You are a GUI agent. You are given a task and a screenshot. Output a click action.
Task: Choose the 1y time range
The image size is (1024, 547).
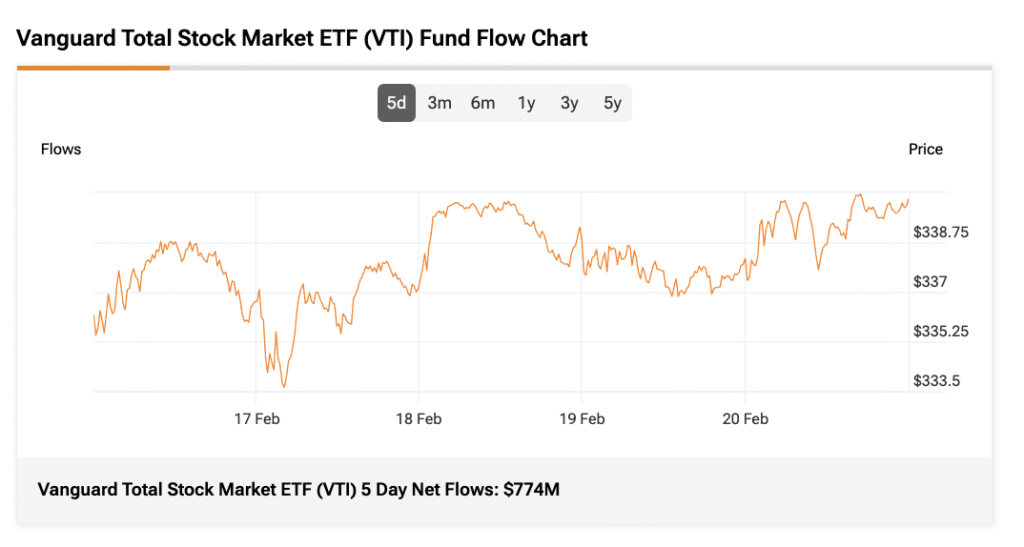526,103
